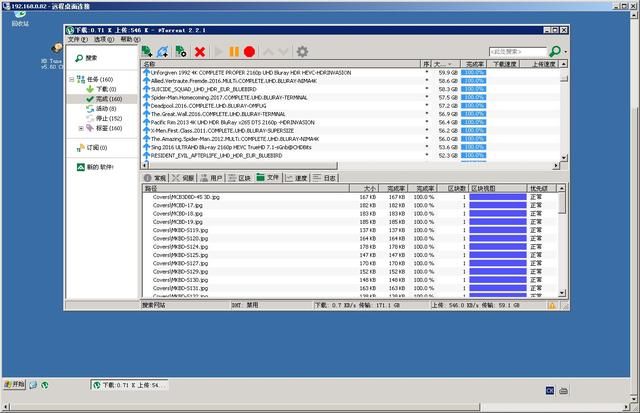640x413 pixels.
Task: Click the new software sidebar item
Action: 95,167
